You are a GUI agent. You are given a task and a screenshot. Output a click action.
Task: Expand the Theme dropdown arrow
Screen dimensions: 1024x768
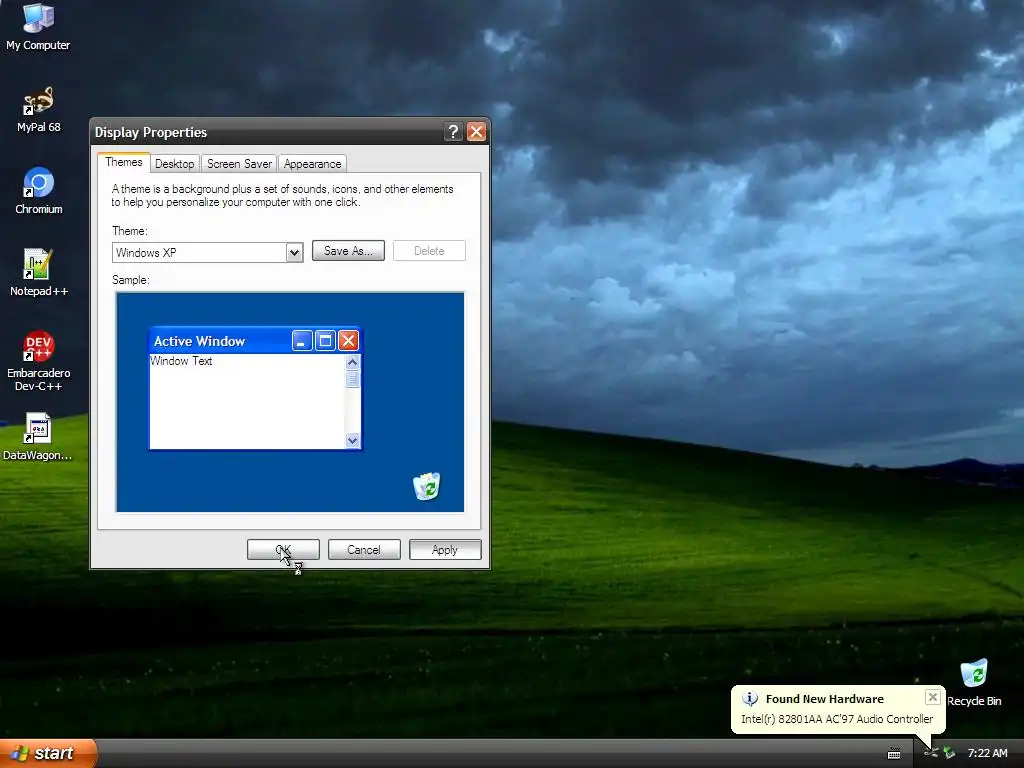coord(295,252)
